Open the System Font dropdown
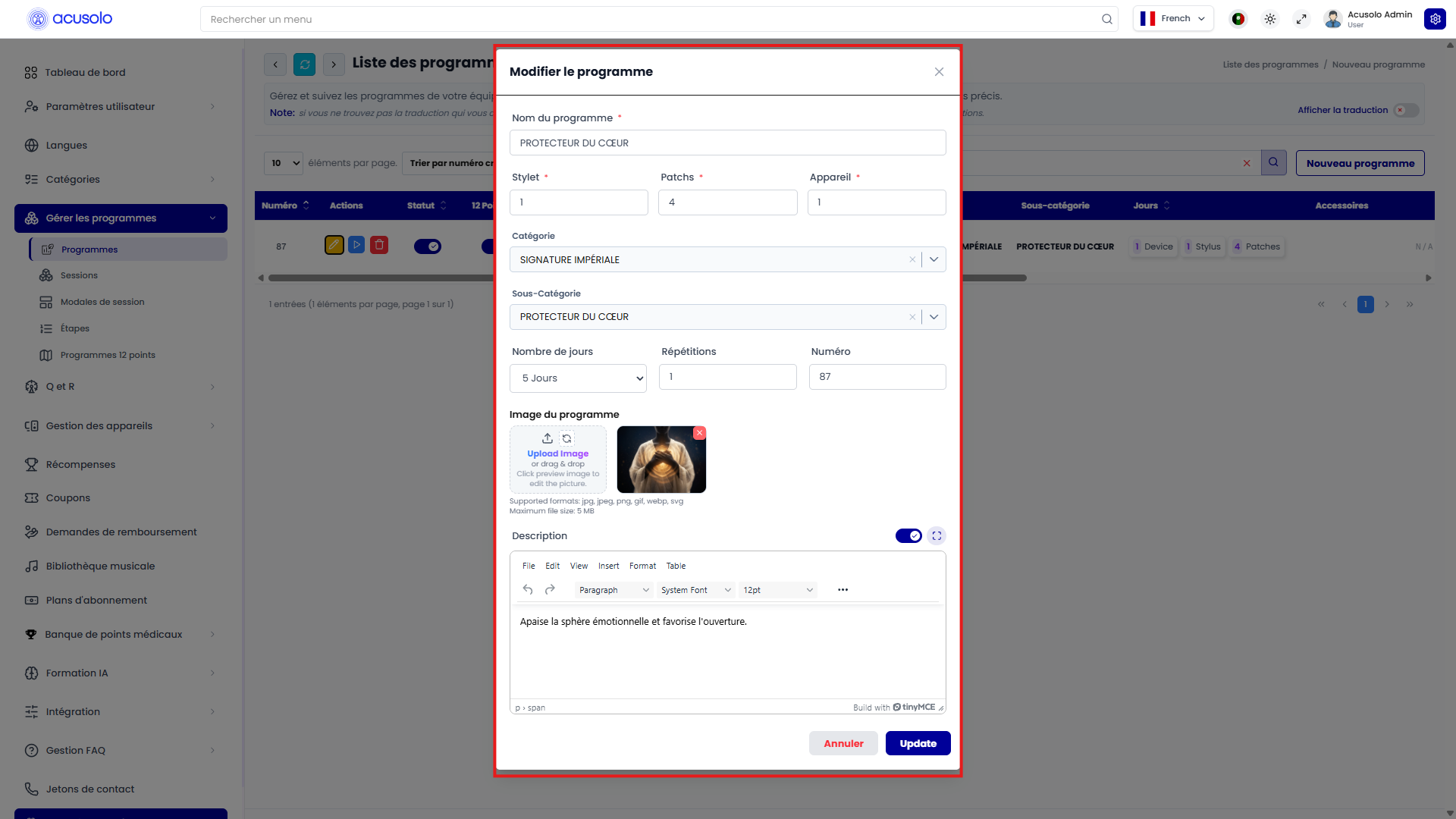This screenshot has height=819, width=1456. [695, 590]
